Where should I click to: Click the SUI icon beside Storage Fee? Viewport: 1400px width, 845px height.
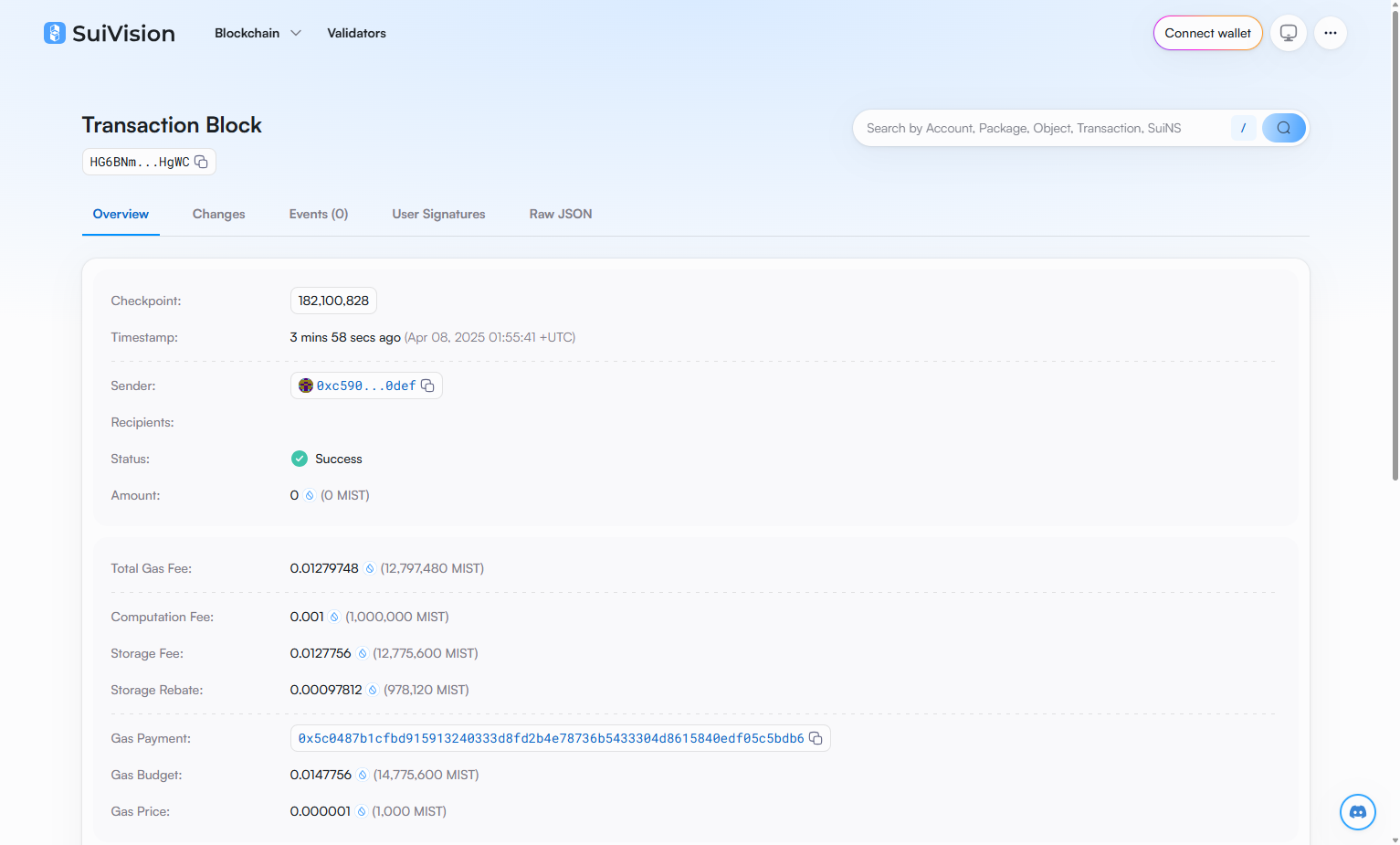point(363,653)
